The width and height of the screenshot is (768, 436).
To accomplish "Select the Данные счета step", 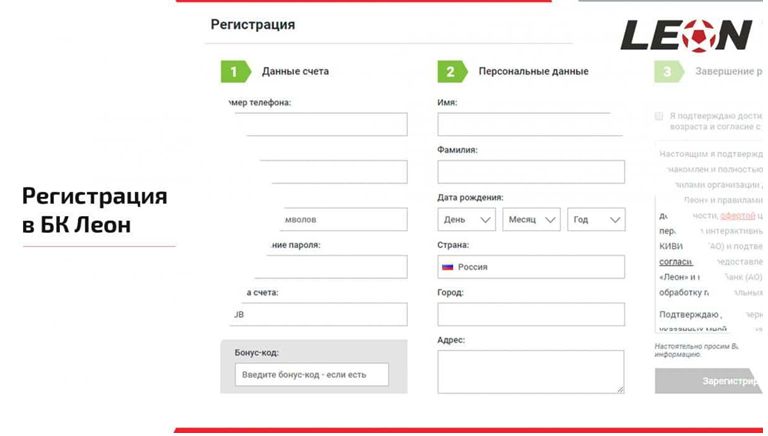I will [x=295, y=72].
